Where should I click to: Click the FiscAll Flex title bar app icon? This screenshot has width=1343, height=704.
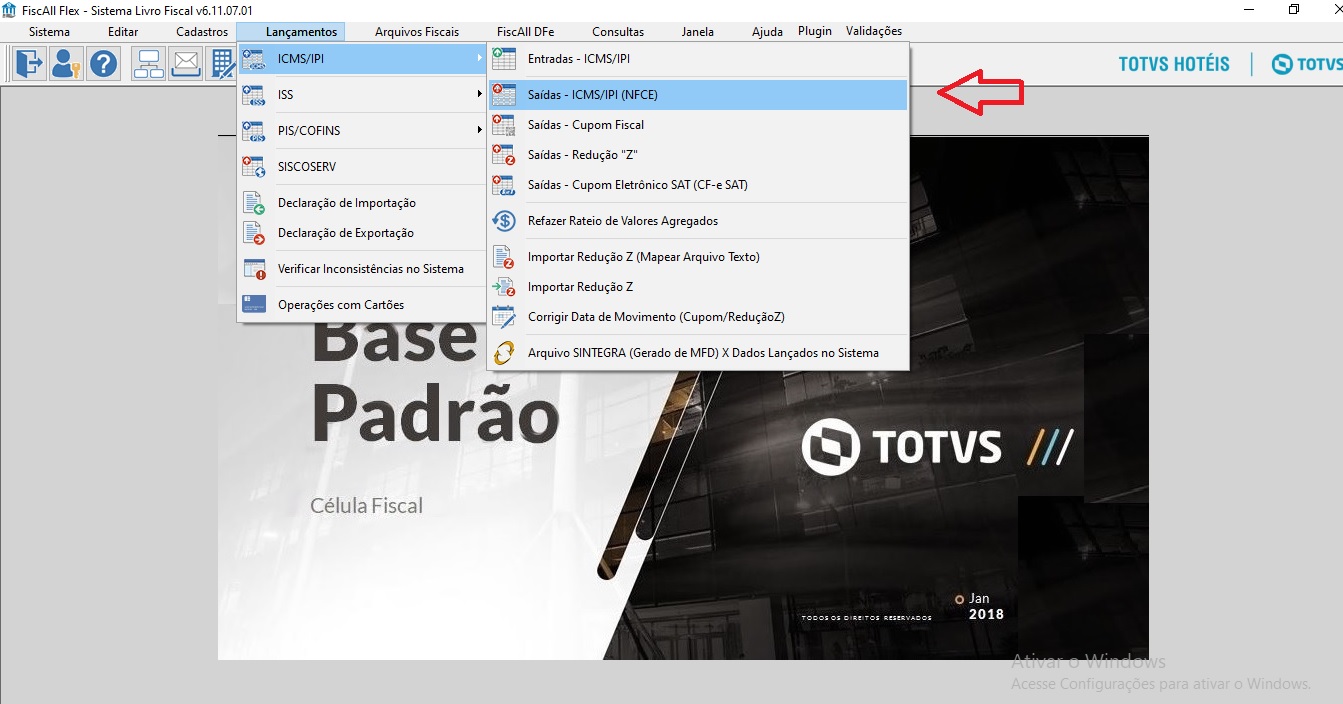pyautogui.click(x=10, y=9)
